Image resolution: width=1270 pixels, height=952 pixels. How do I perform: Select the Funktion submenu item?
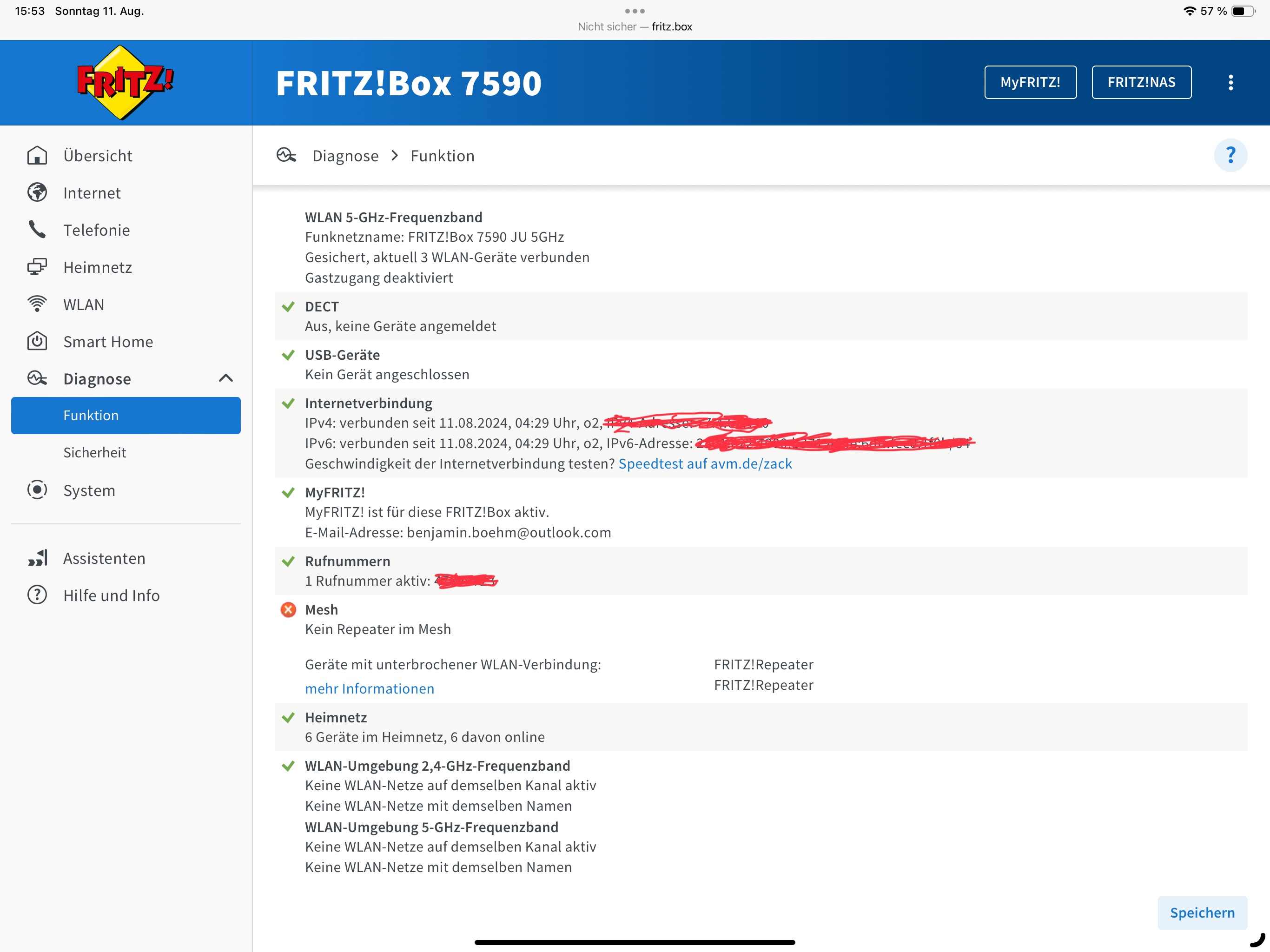point(126,415)
